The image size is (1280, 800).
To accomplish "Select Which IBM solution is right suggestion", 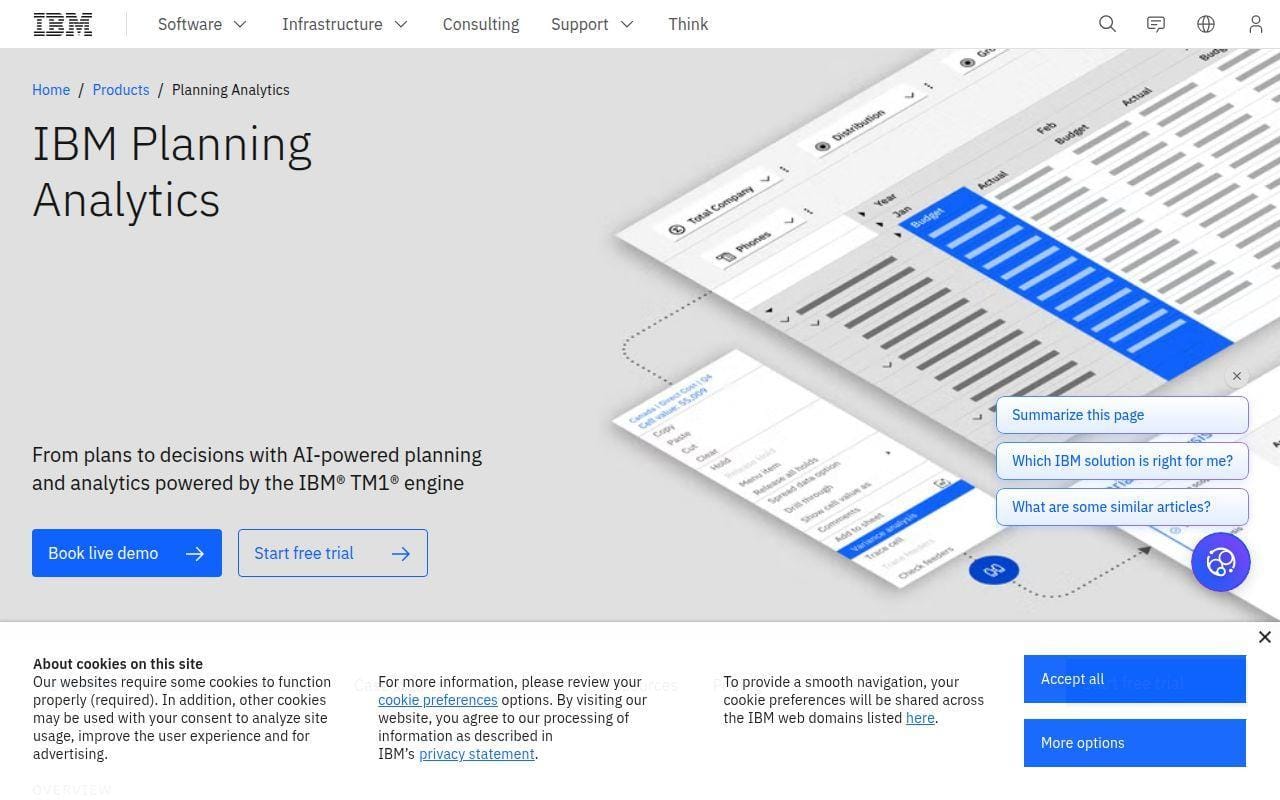I will tap(1122, 461).
